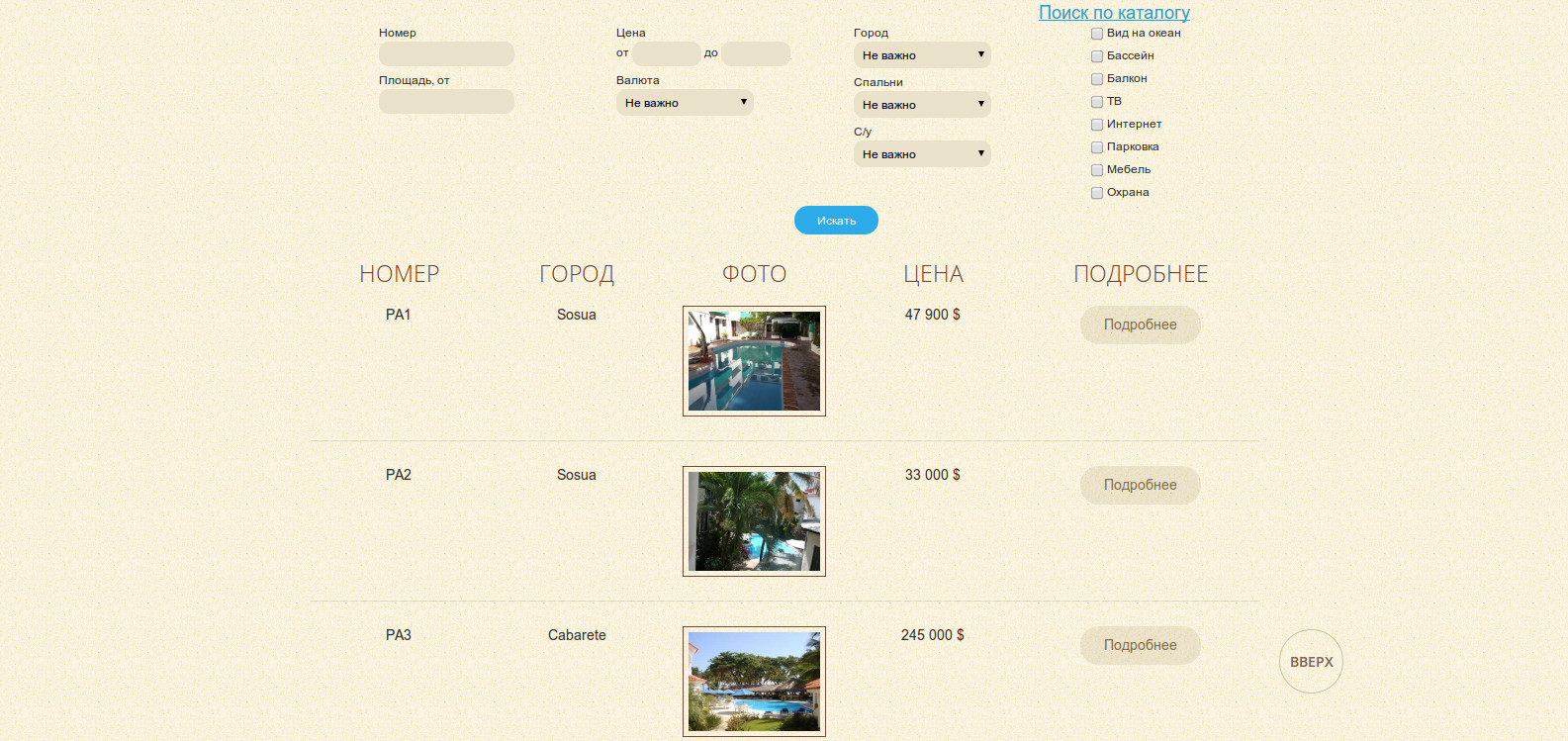1568x741 pixels.
Task: Check the Охрана checkbox
Action: 1097,193
